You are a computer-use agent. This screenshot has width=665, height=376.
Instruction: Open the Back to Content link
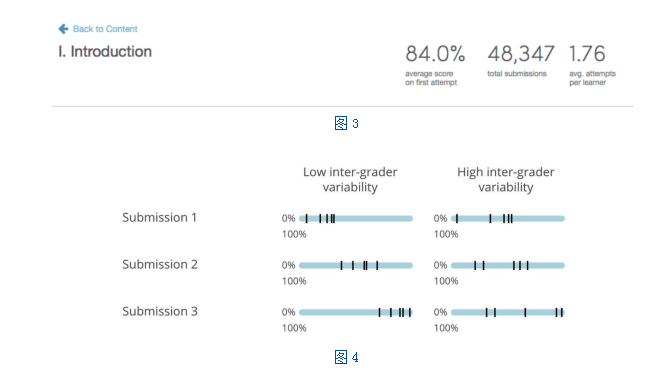point(105,29)
